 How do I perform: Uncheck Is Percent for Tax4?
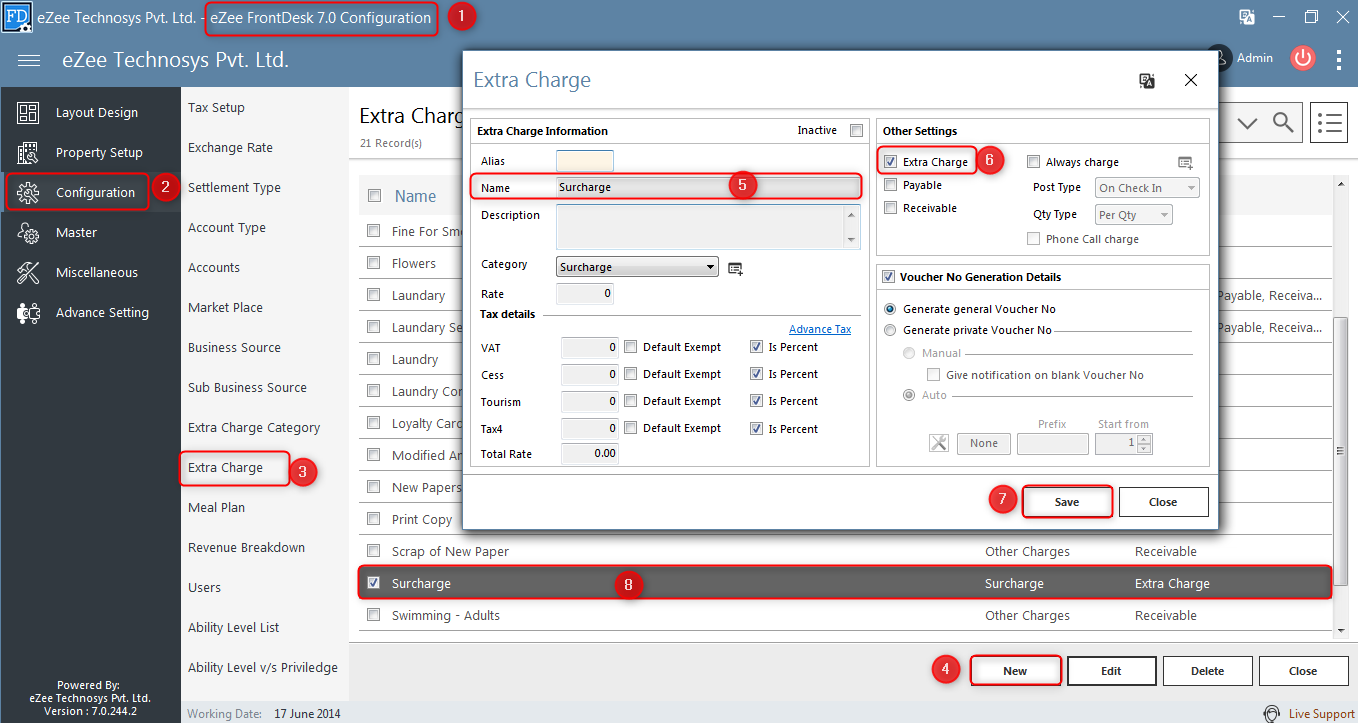(756, 428)
